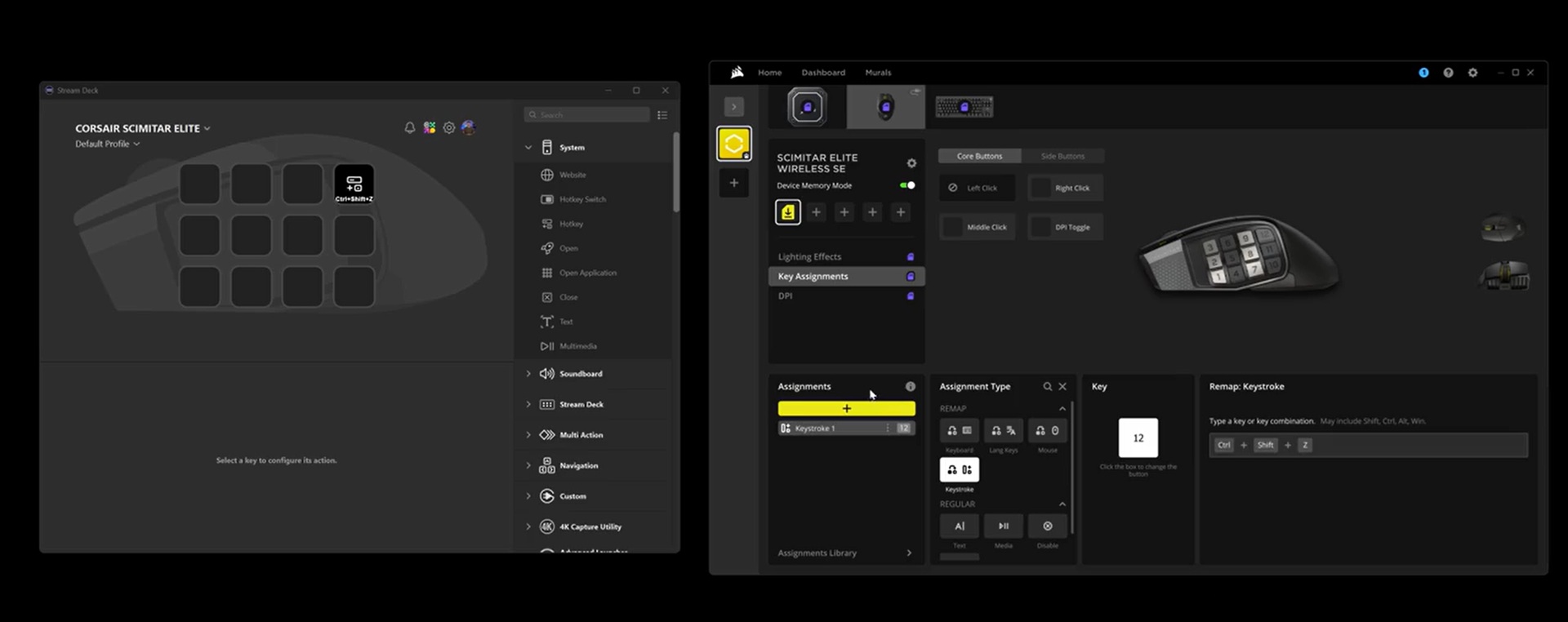Viewport: 1568px width, 622px height.
Task: Add a new assignment with yellow plus
Action: click(x=846, y=408)
